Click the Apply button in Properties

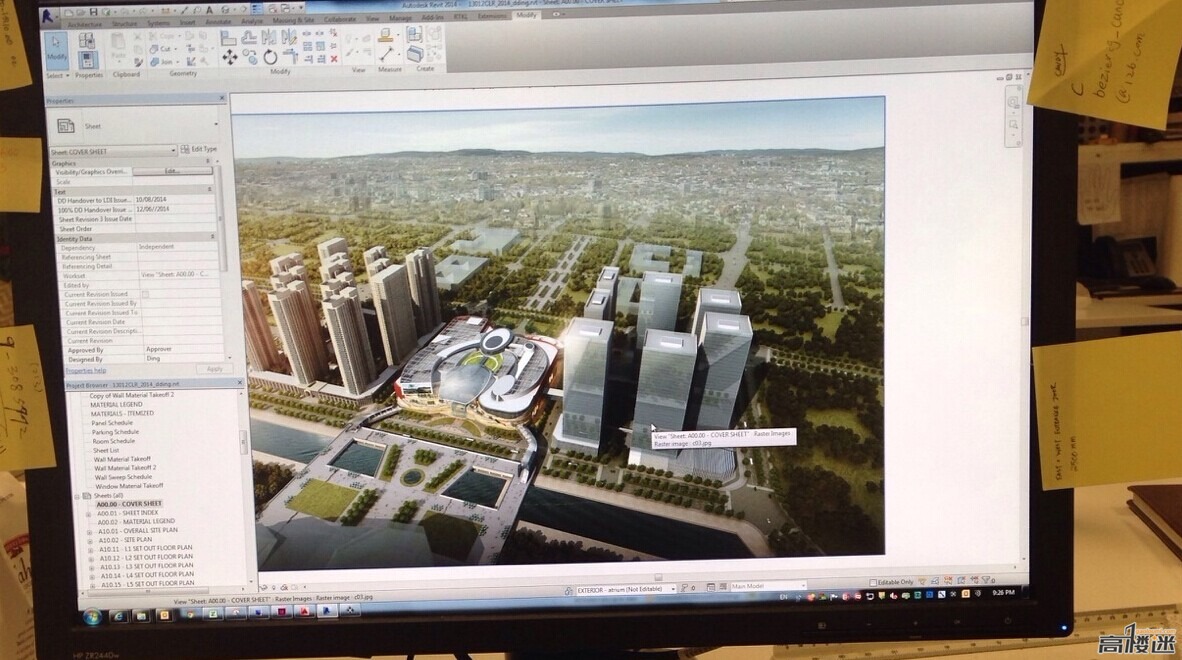click(215, 369)
